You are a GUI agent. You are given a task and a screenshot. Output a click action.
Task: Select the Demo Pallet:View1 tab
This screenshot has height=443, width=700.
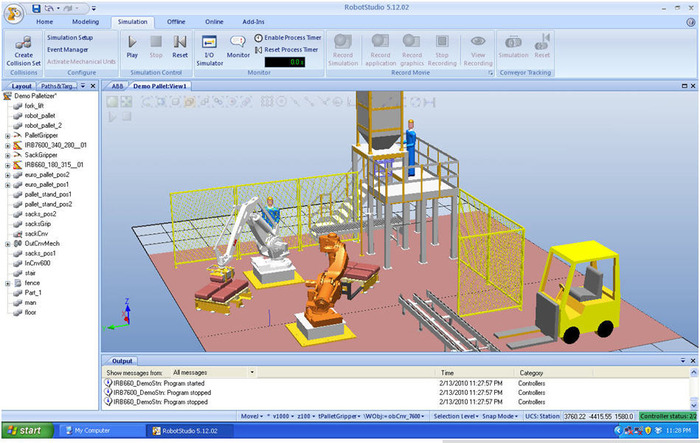click(x=160, y=86)
